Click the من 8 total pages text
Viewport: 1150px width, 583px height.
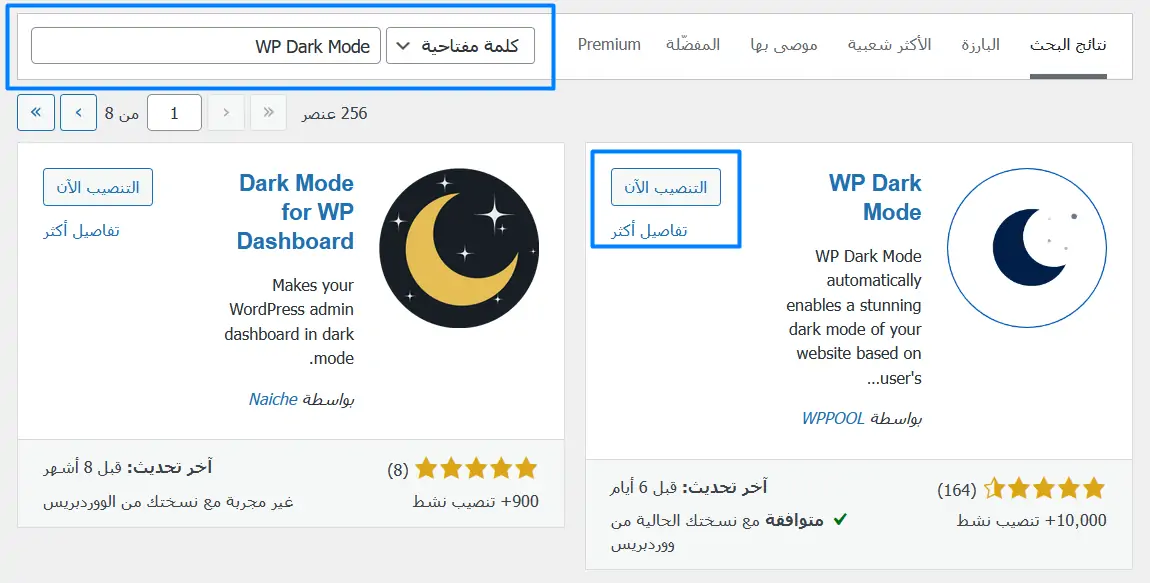(x=122, y=113)
